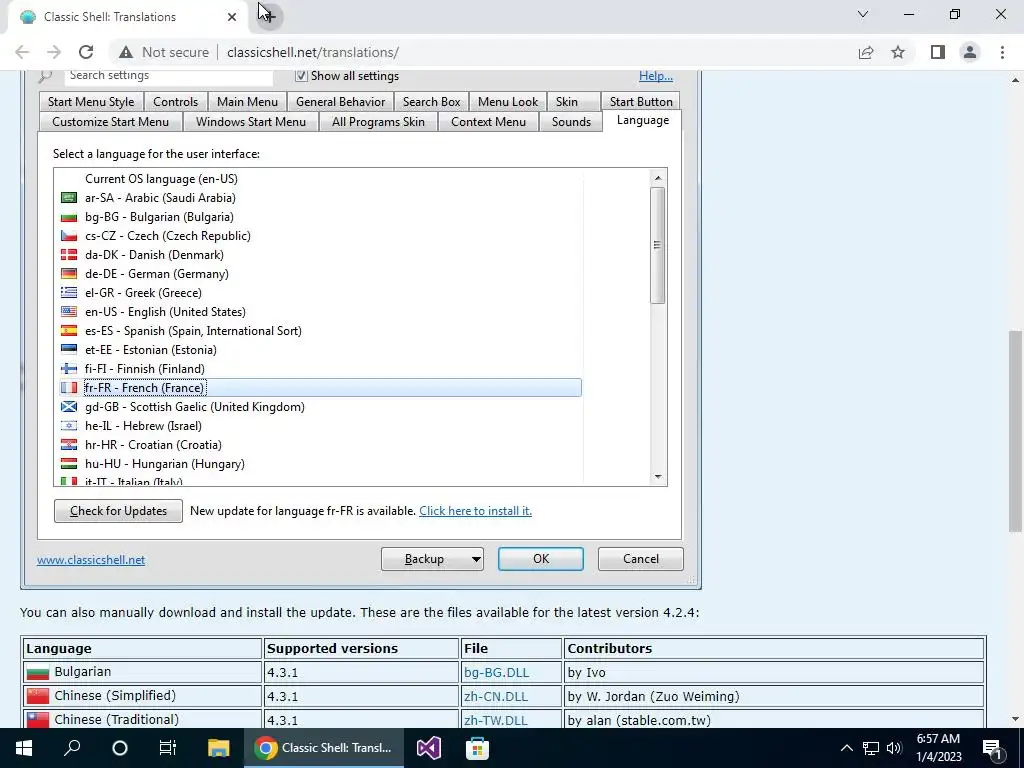The height and width of the screenshot is (768, 1024).
Task: Go back using browser back arrow
Action: coord(22,52)
